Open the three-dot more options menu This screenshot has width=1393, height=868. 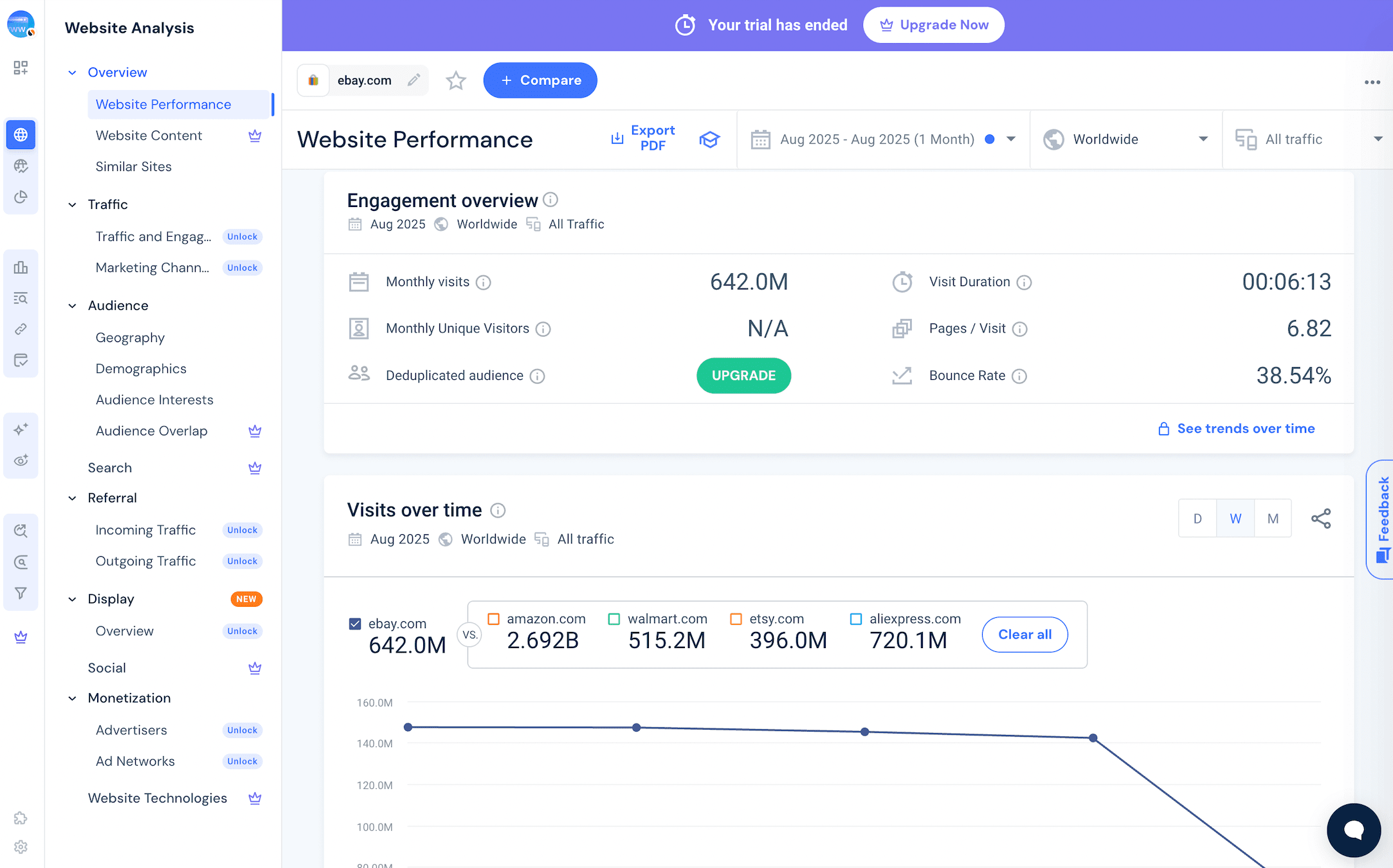click(1372, 82)
